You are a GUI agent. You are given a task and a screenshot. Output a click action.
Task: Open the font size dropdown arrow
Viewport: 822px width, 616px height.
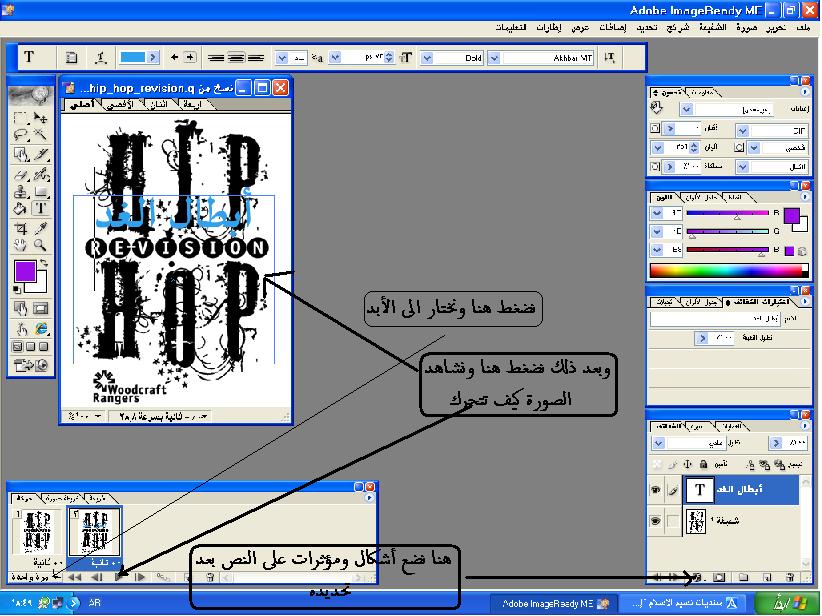click(335, 58)
